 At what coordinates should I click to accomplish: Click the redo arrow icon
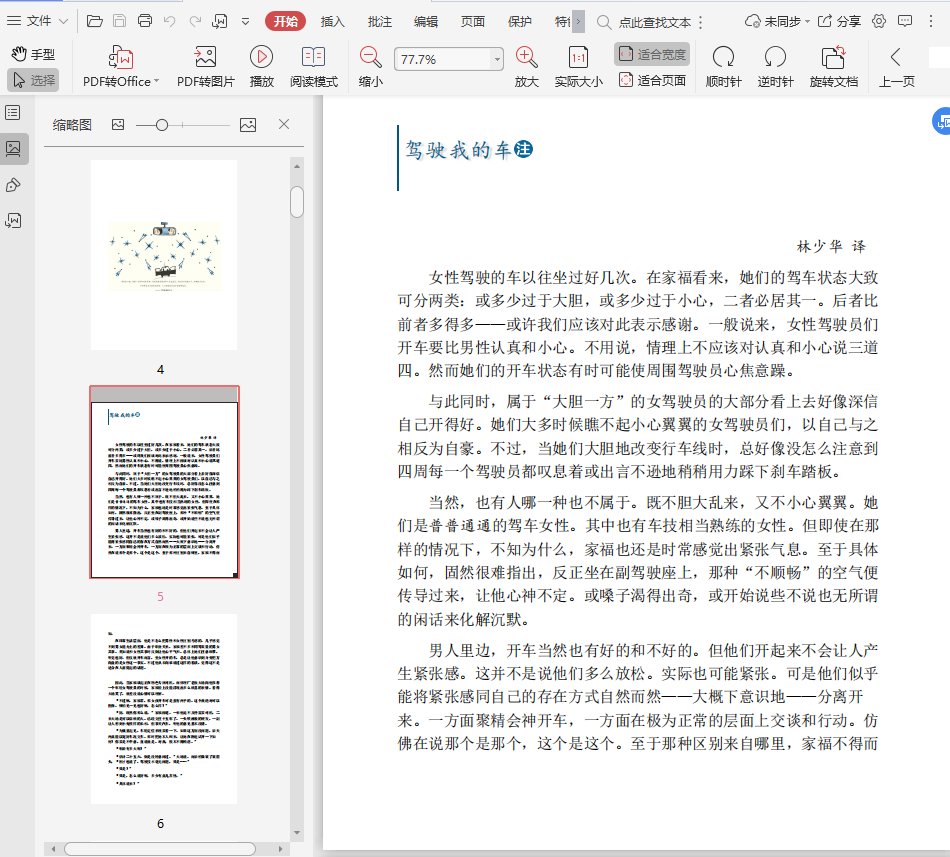195,21
